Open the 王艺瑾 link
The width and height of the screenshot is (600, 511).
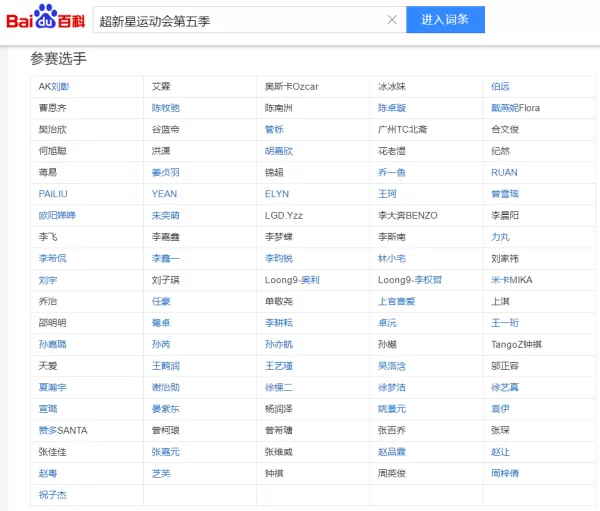[x=279, y=366]
